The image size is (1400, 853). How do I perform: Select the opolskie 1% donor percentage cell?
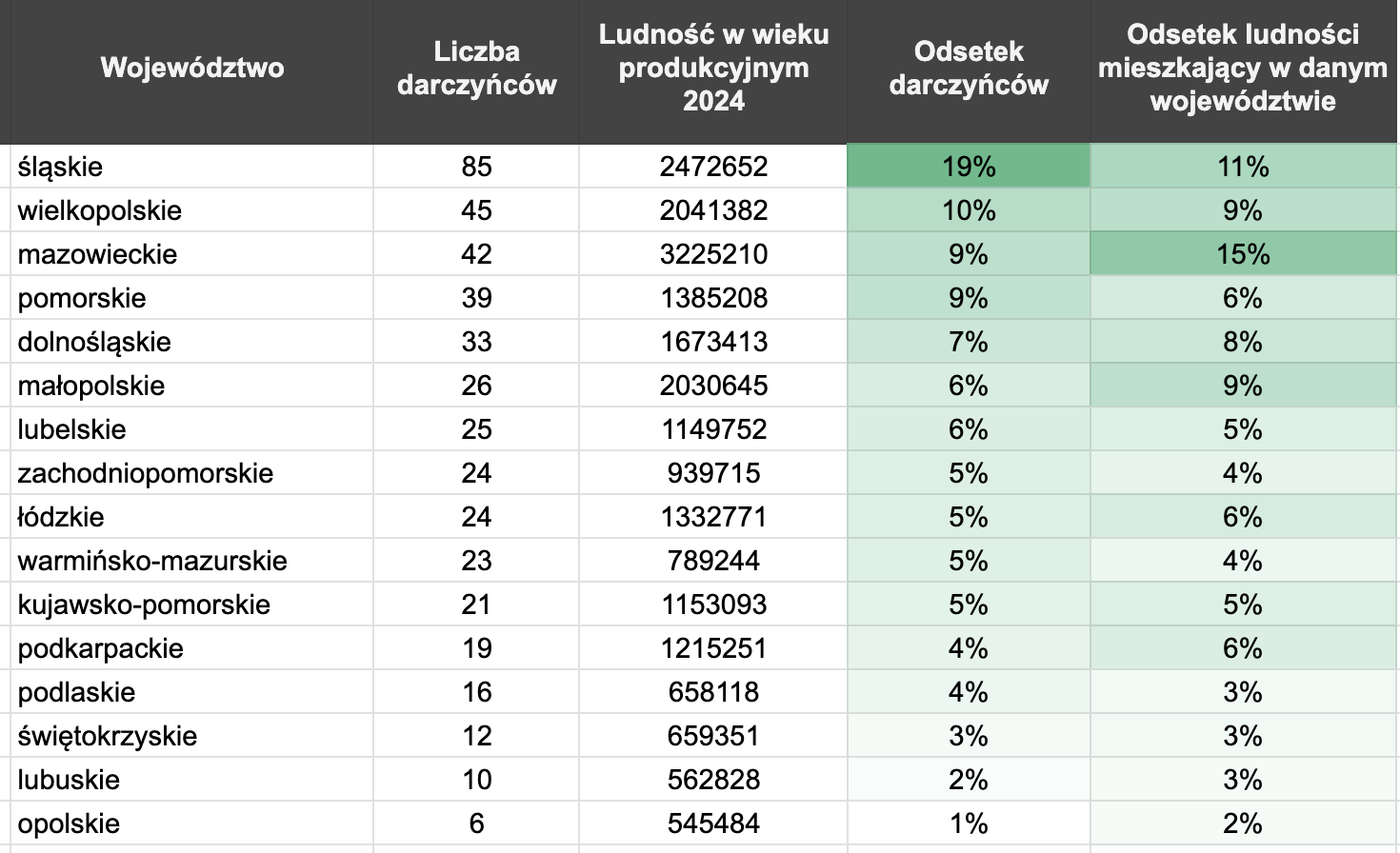pos(969,823)
